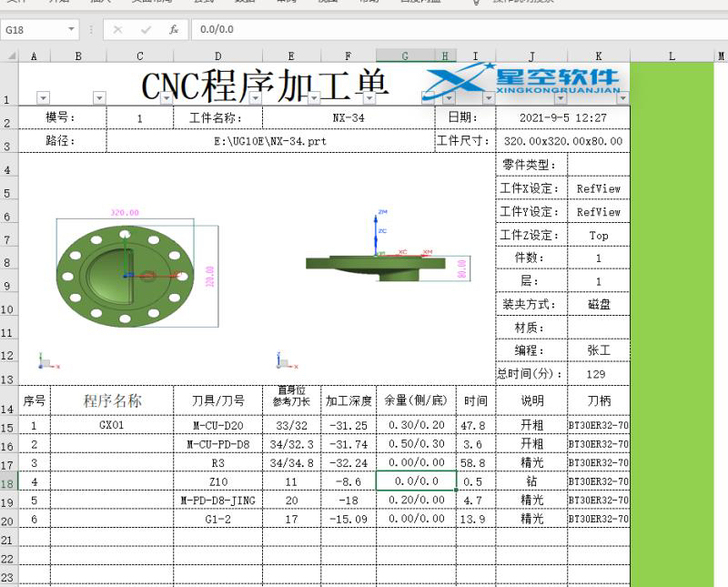Open column F filter dropdown in row 1
The width and height of the screenshot is (728, 587).
click(x=369, y=98)
